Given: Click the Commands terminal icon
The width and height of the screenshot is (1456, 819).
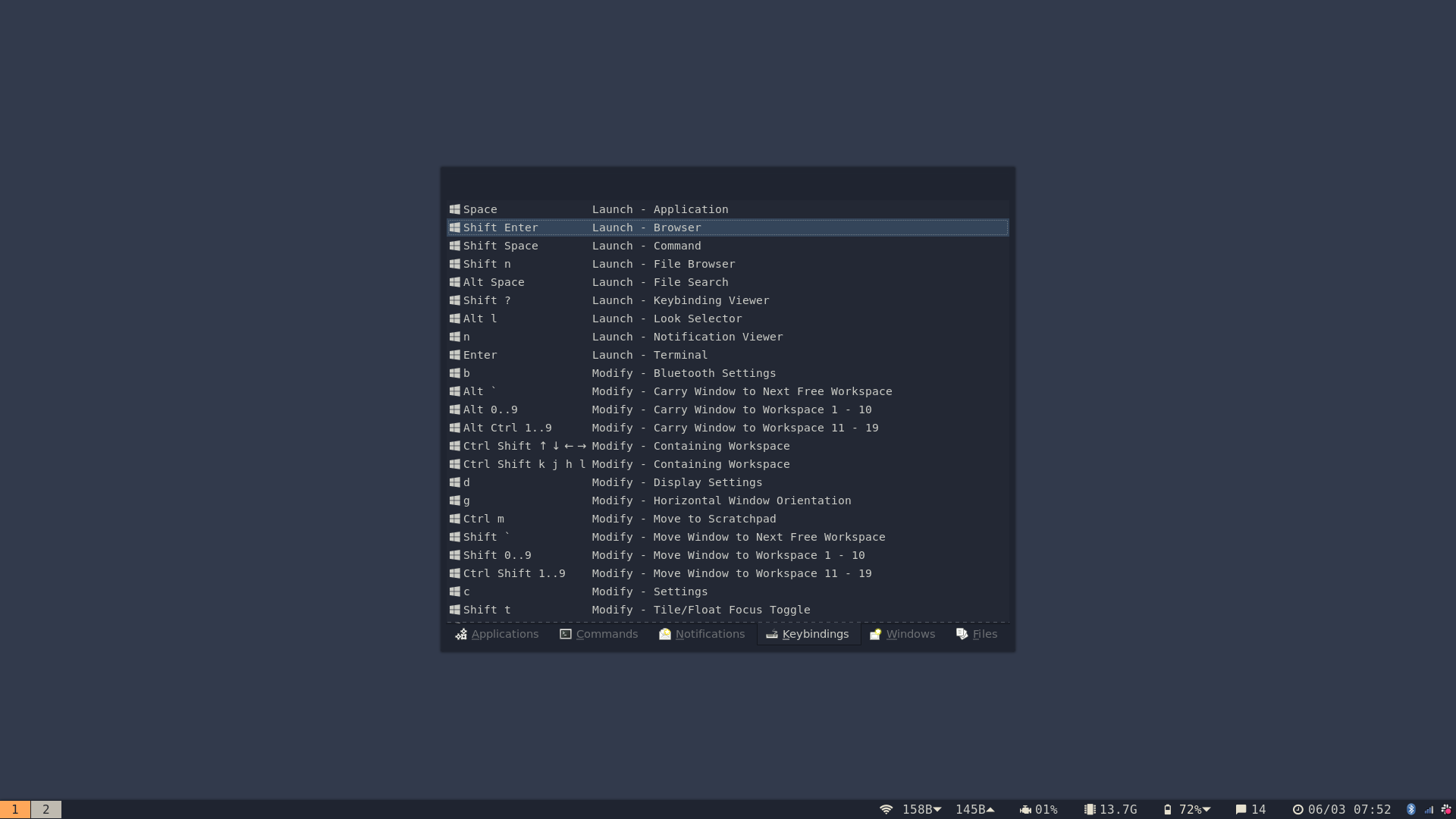Looking at the screenshot, I should [565, 634].
